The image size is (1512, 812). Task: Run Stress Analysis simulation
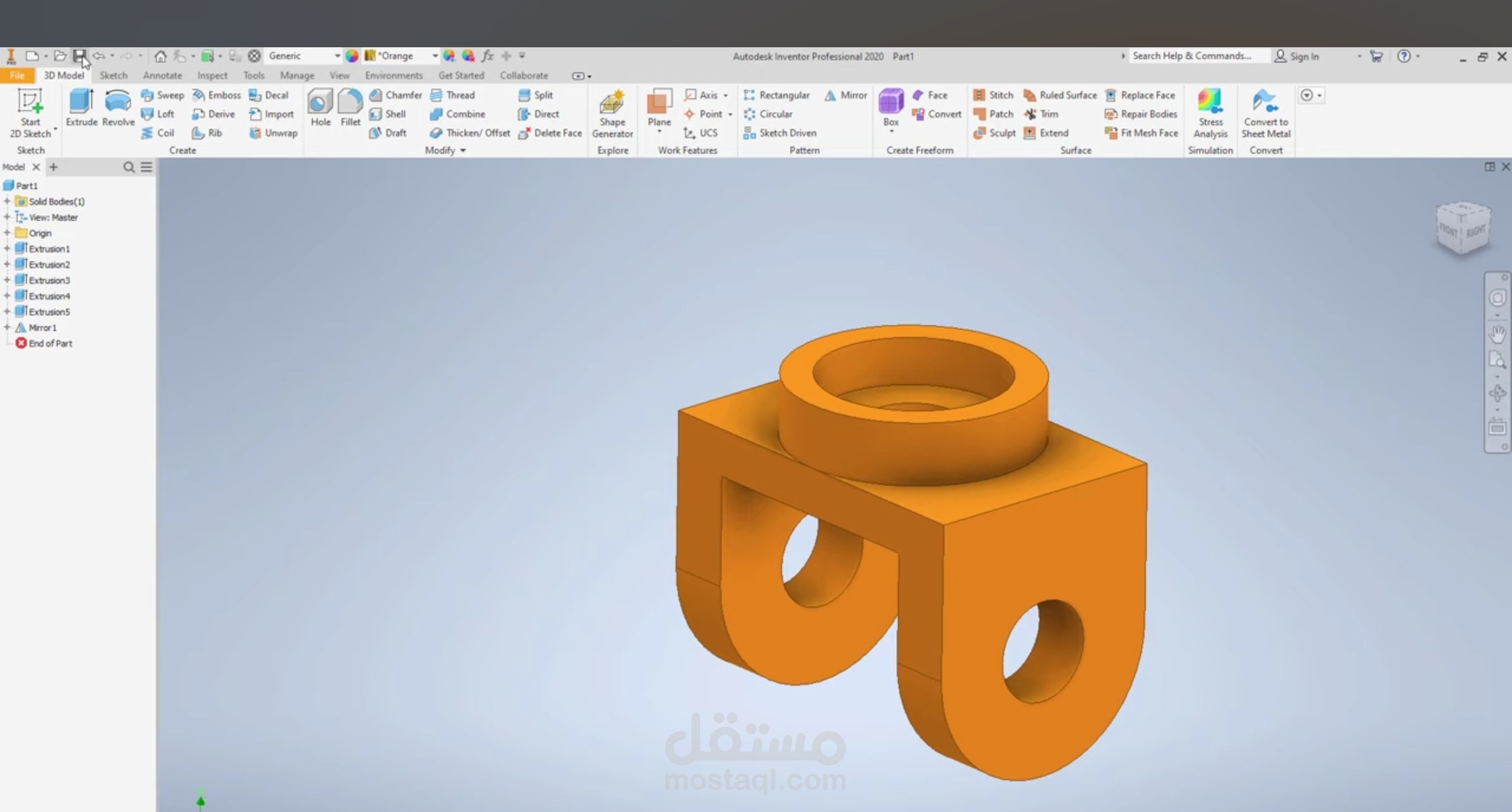1210,113
